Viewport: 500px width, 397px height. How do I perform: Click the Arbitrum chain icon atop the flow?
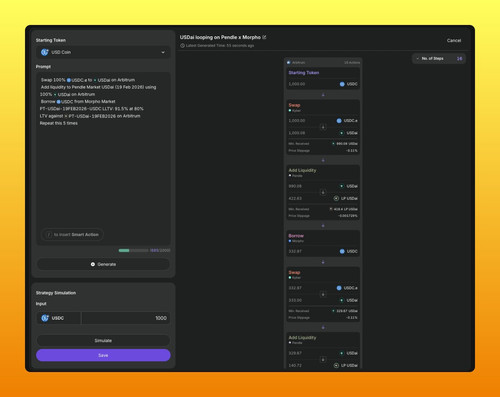[289, 63]
